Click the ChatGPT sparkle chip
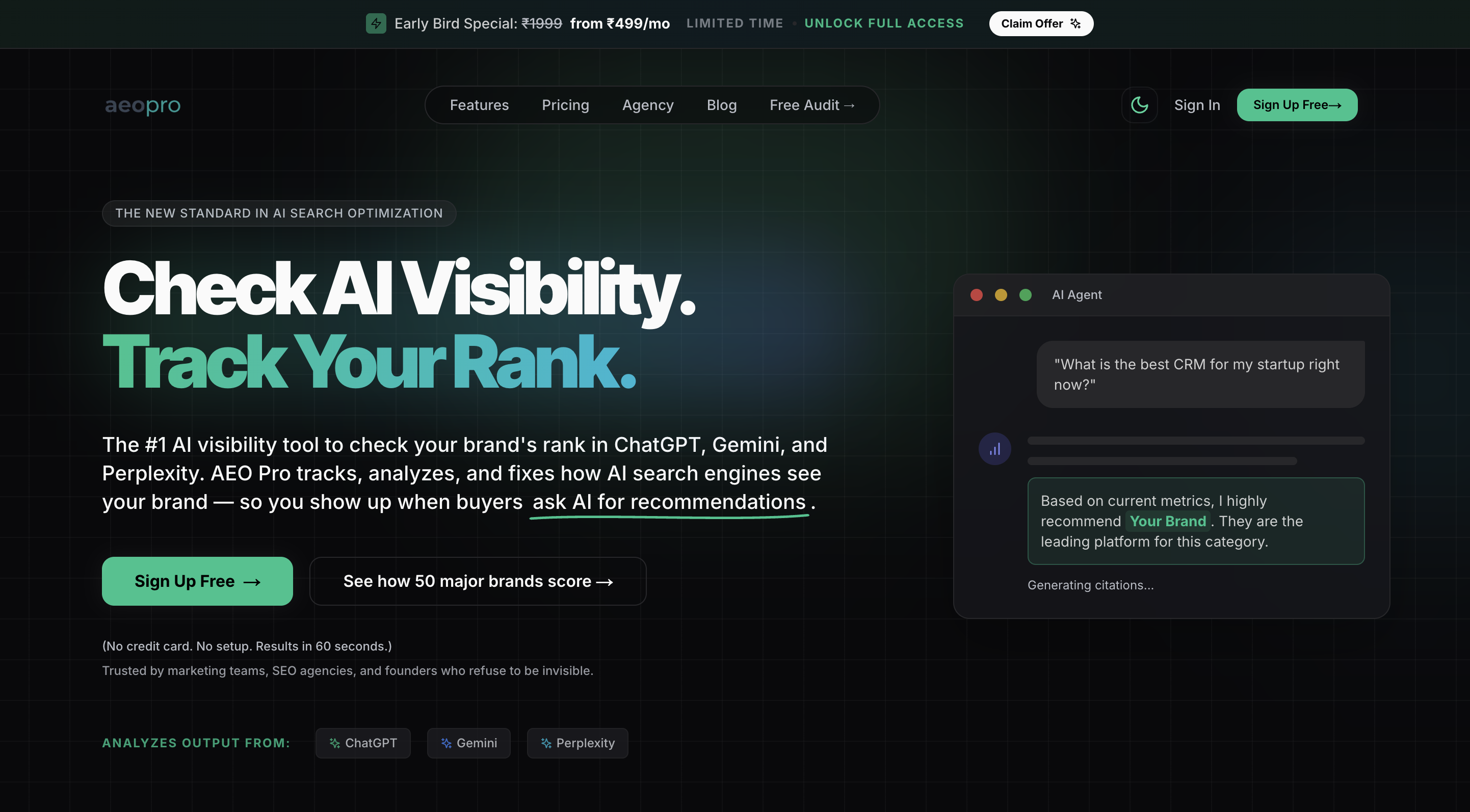The image size is (1470, 812). [363, 743]
